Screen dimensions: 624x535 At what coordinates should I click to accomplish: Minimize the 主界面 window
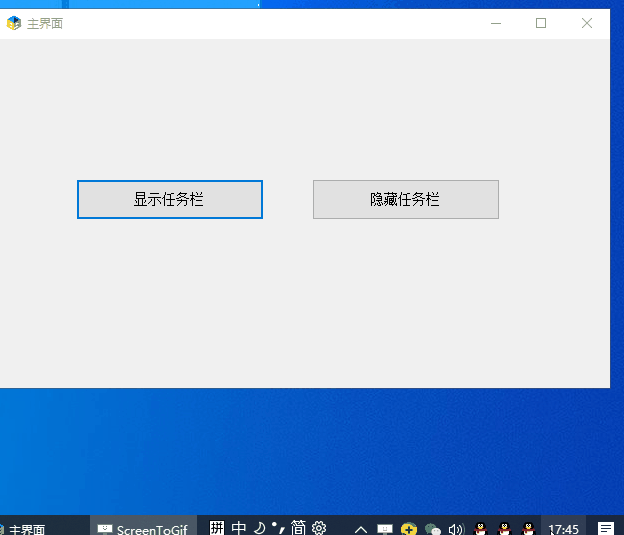coord(496,23)
